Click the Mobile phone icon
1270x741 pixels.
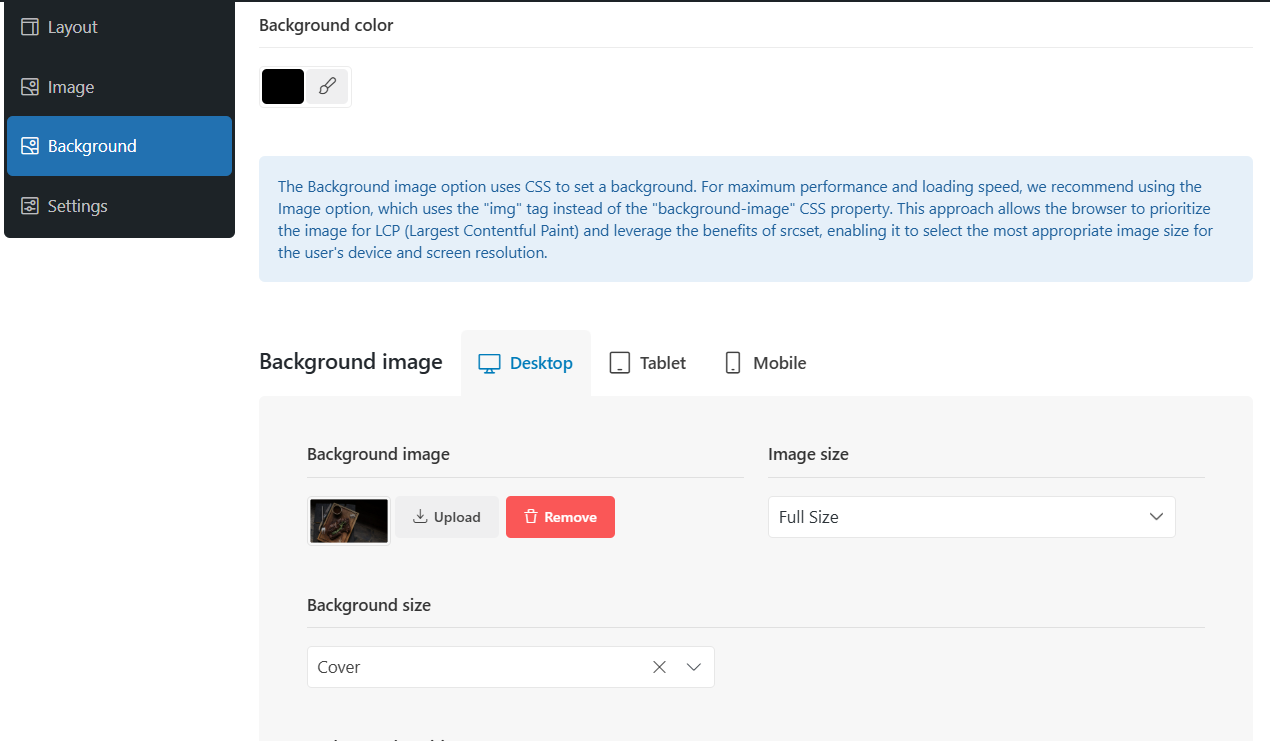click(x=733, y=363)
